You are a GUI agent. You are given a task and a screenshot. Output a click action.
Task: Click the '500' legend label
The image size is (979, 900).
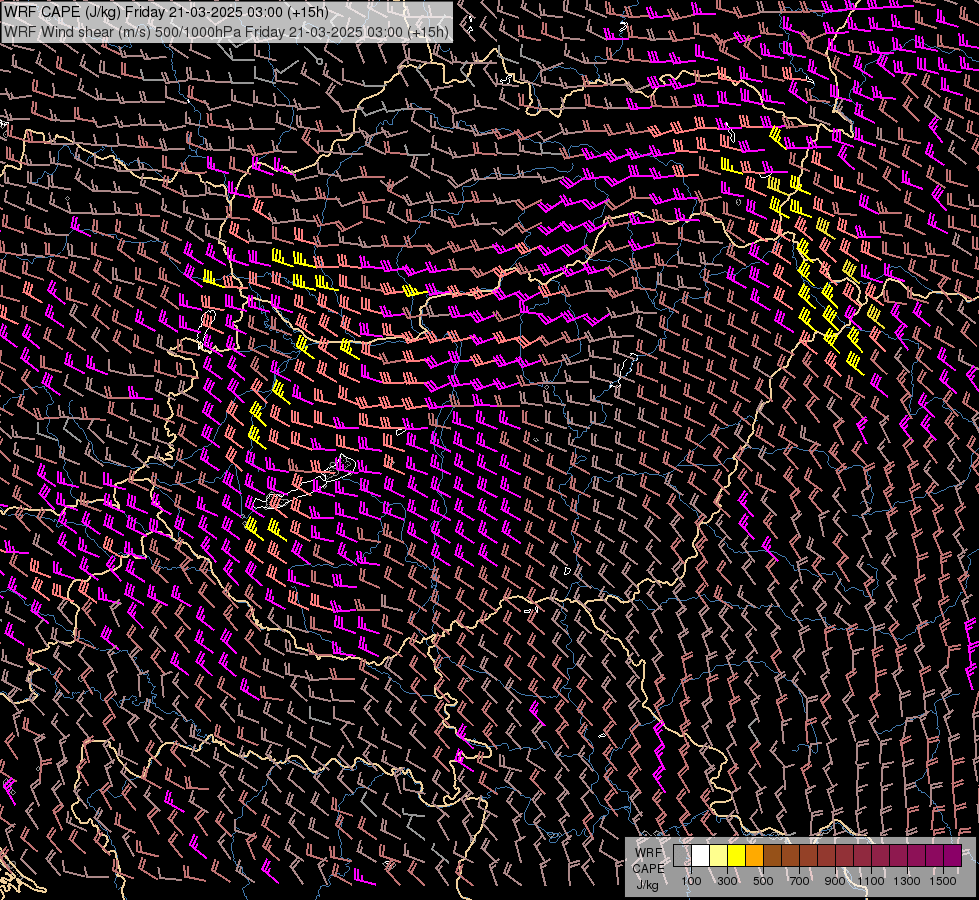point(763,881)
